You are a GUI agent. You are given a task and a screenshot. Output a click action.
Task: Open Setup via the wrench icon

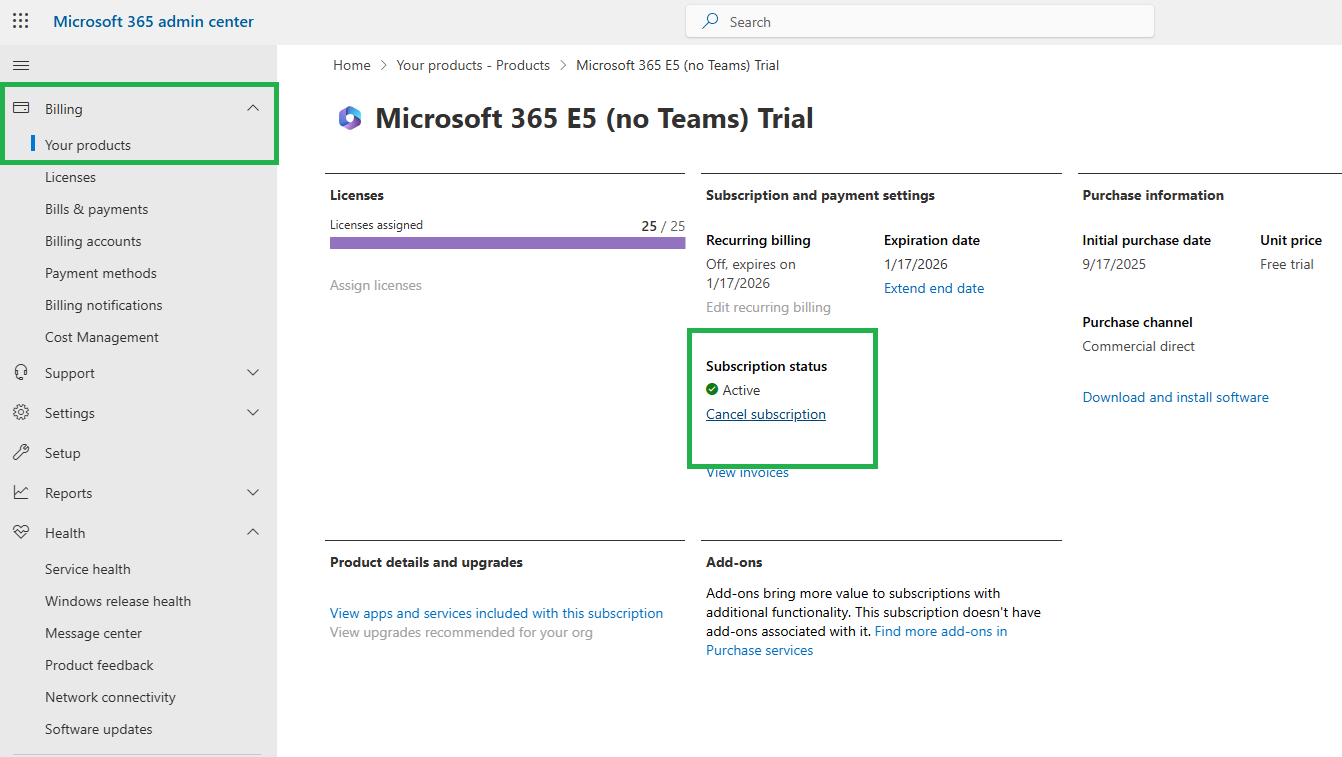tap(22, 452)
